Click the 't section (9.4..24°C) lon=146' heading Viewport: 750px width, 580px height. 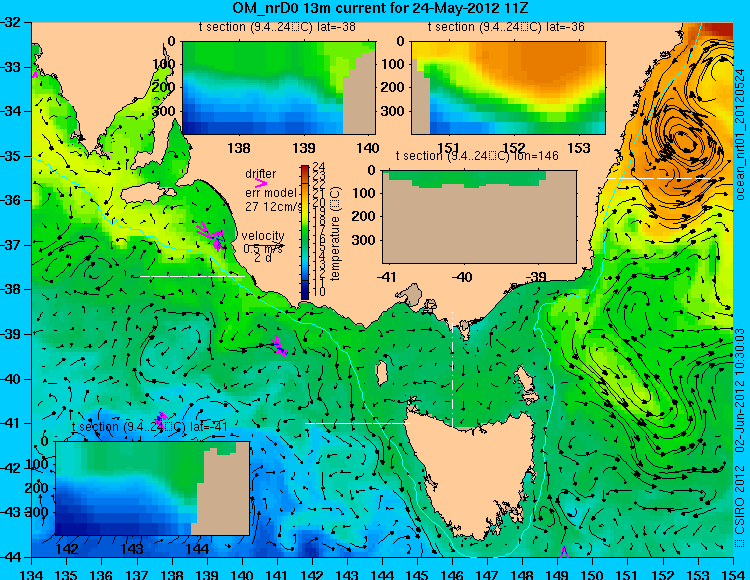click(477, 156)
